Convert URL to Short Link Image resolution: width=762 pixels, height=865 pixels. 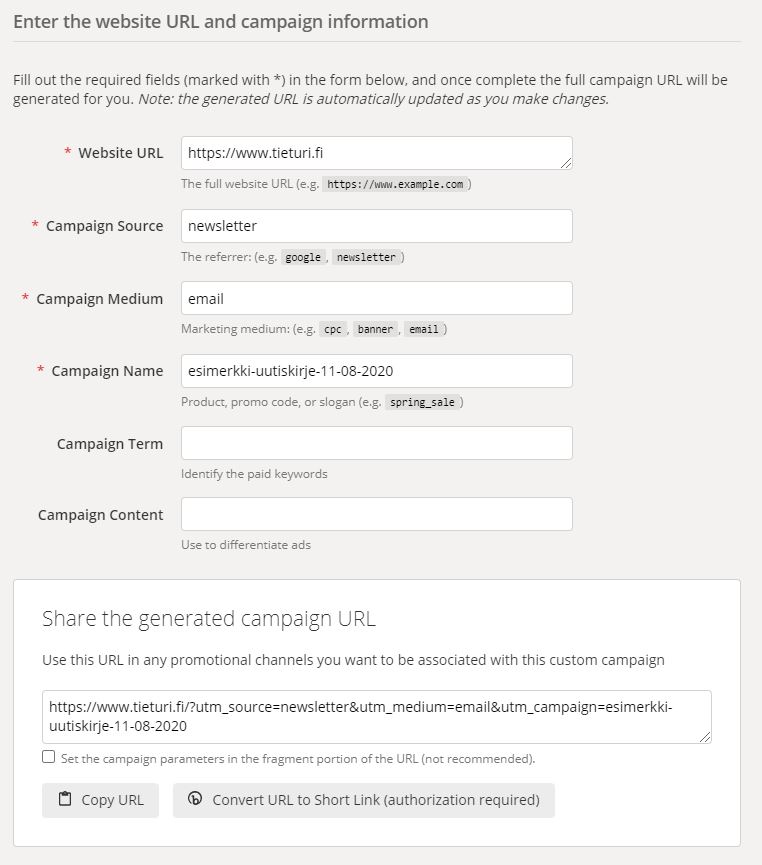[x=363, y=800]
